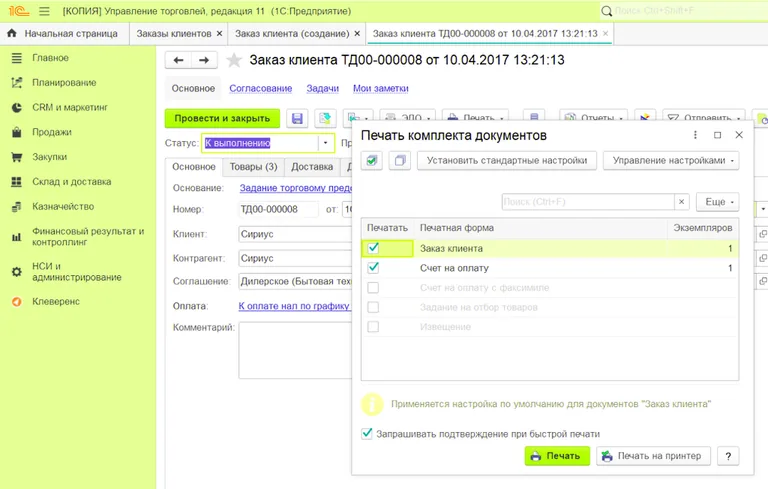Click into the Комментарий text area
Image resolution: width=768 pixels, height=489 pixels.
[295, 350]
